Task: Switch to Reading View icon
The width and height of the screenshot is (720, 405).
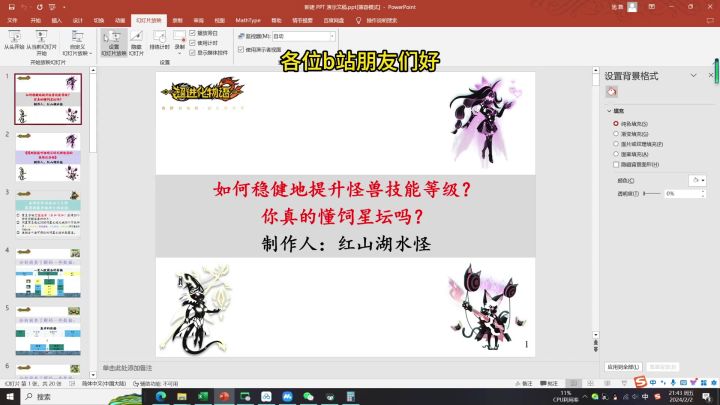Action: click(x=608, y=383)
